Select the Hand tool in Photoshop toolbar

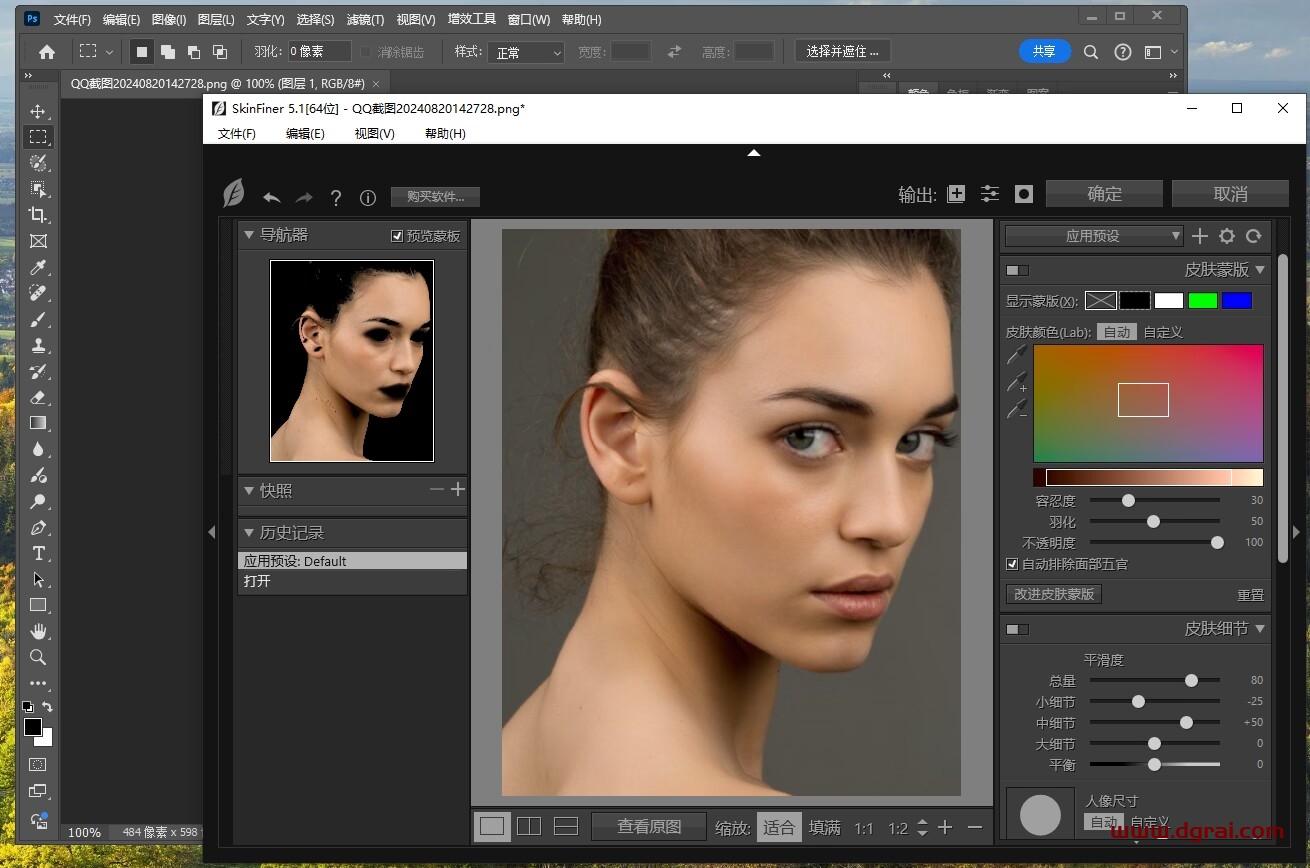click(38, 632)
